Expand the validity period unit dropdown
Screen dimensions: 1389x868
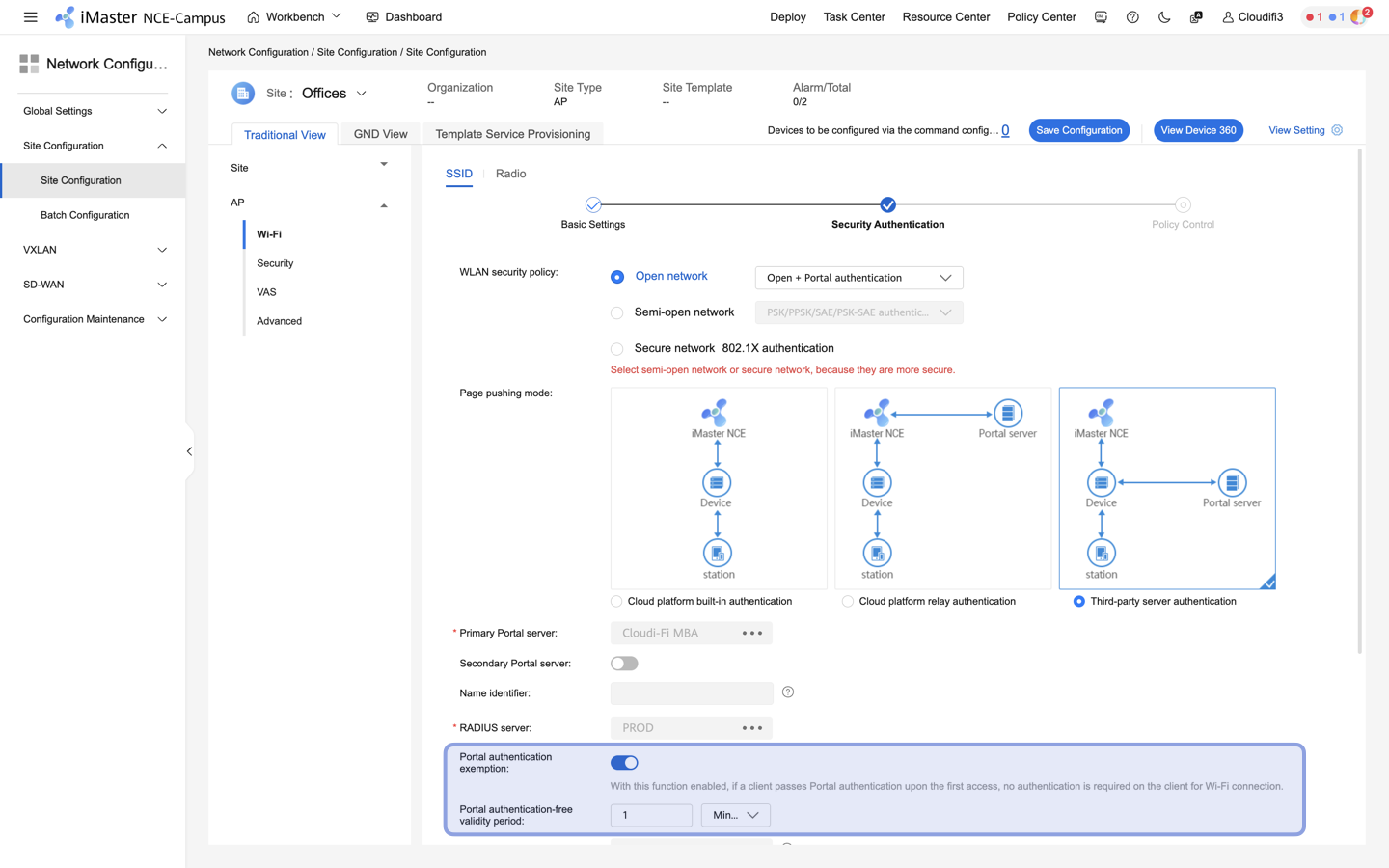[x=735, y=816]
